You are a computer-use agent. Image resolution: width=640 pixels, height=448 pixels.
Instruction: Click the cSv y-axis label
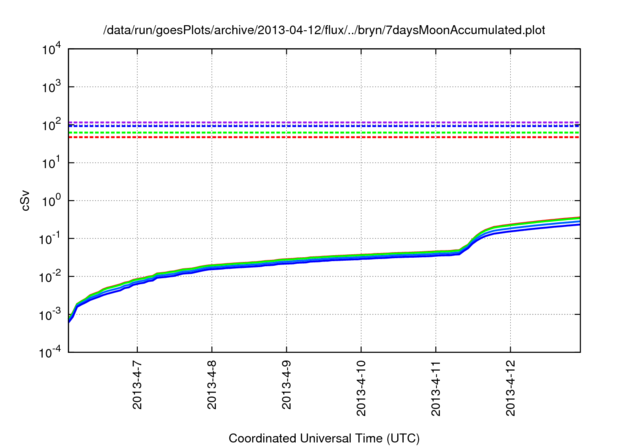point(25,201)
